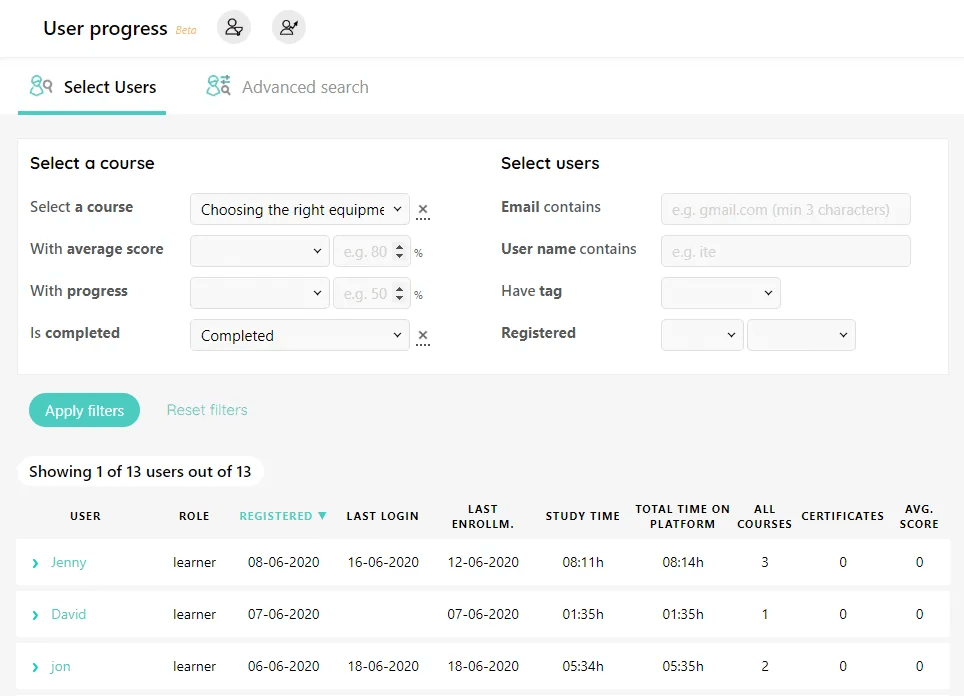
Task: Click Reset filters link
Action: (x=207, y=410)
